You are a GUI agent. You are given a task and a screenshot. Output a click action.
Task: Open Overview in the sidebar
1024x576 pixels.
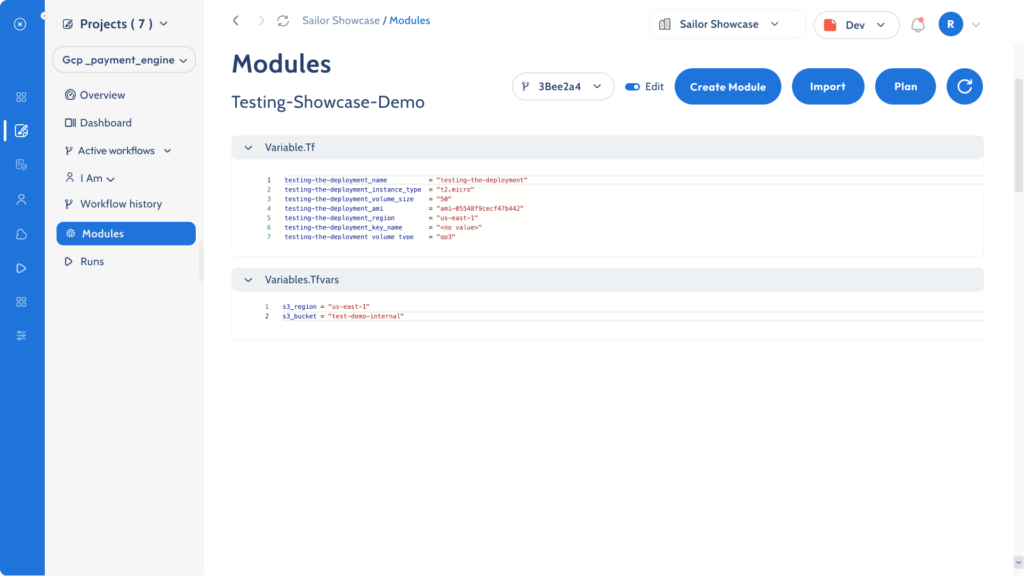pyautogui.click(x=95, y=95)
